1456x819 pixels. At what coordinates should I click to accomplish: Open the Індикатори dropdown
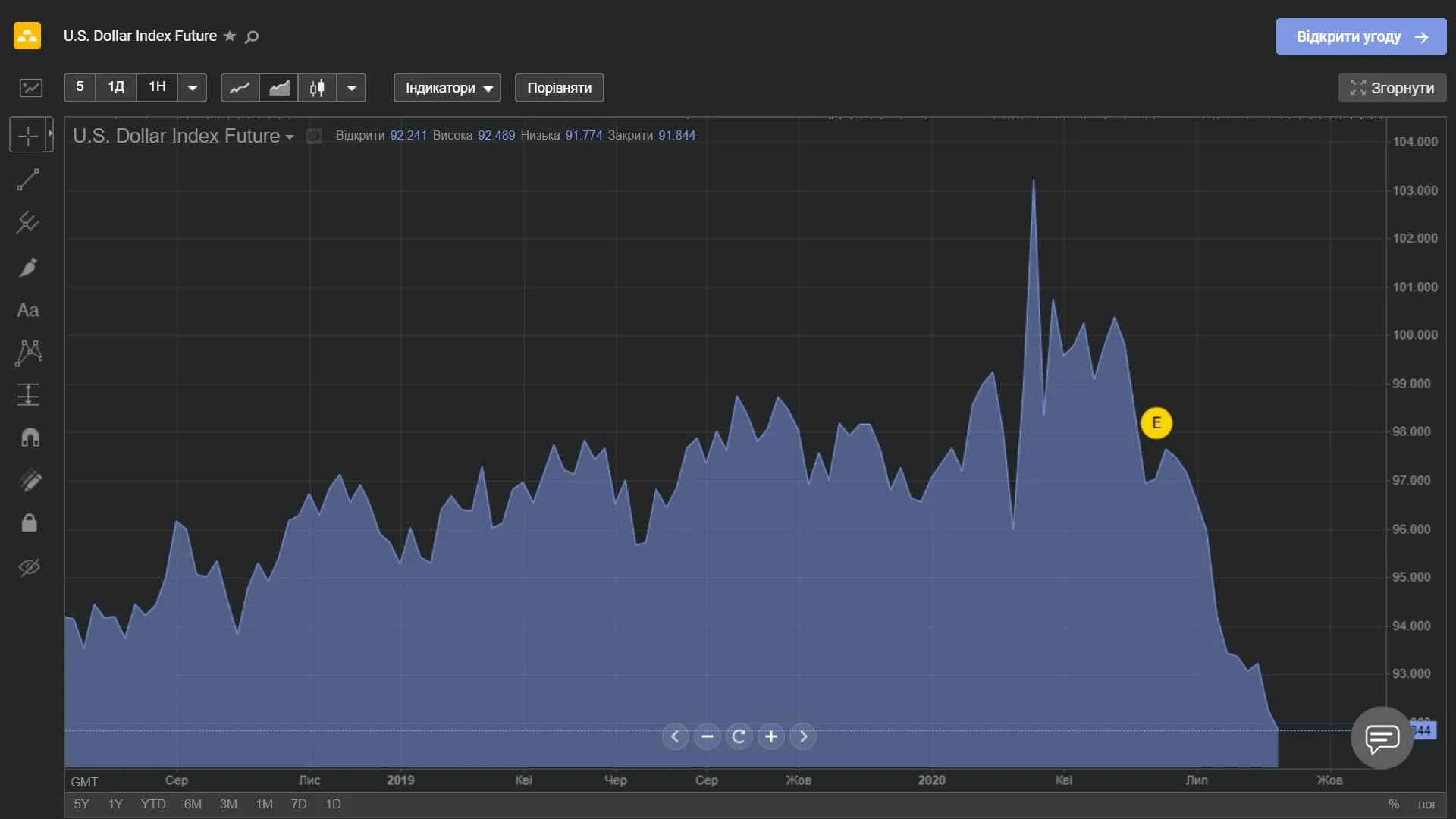(x=447, y=88)
